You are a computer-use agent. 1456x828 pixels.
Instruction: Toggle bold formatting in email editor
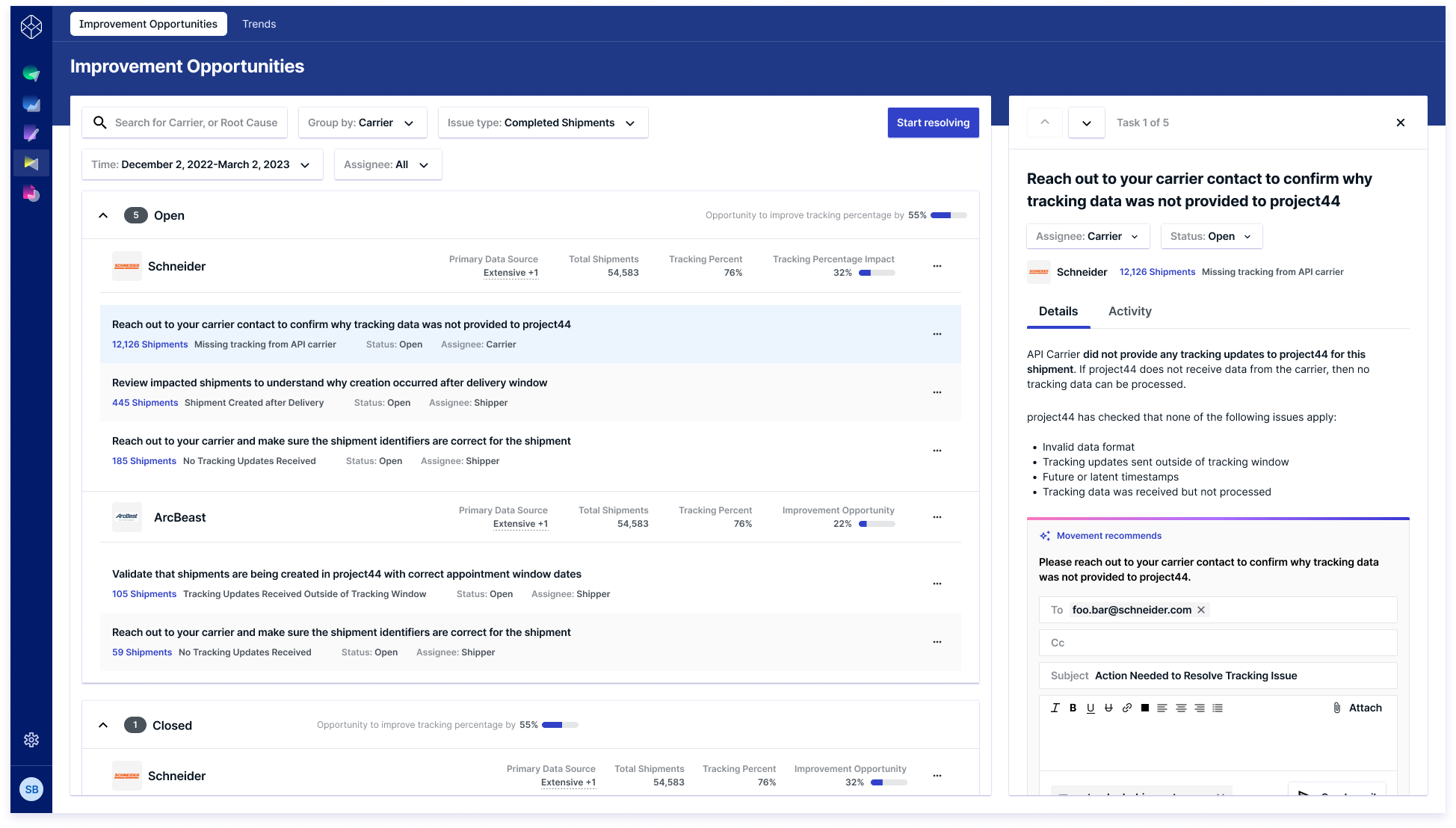tap(1073, 708)
